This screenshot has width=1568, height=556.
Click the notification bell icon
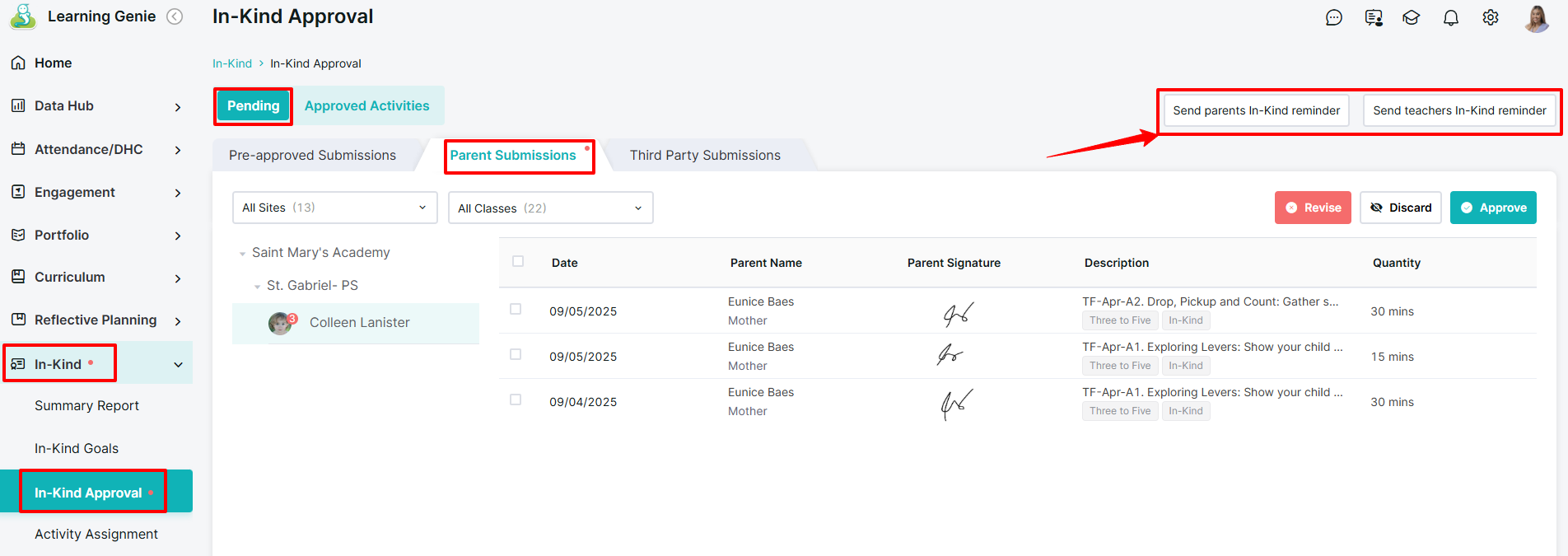[x=1450, y=17]
